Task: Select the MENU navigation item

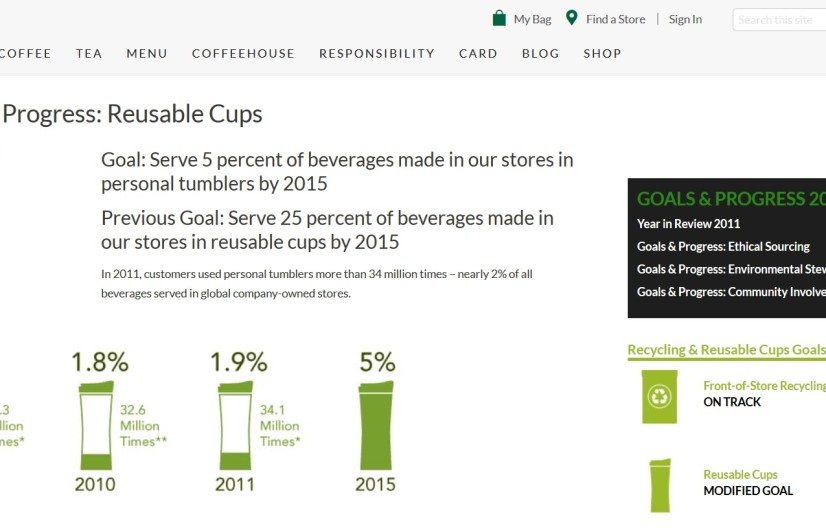Action: [x=147, y=54]
